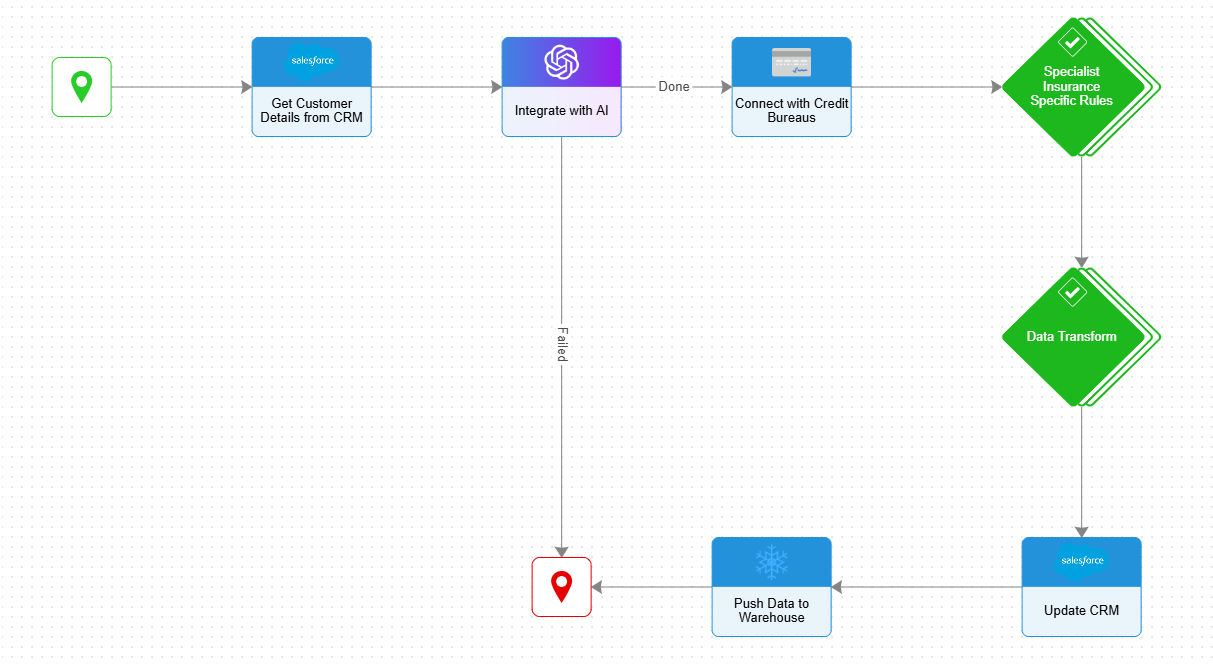Select the Salesforce icon on Get Customer Details node
The height and width of the screenshot is (666, 1213).
click(311, 60)
